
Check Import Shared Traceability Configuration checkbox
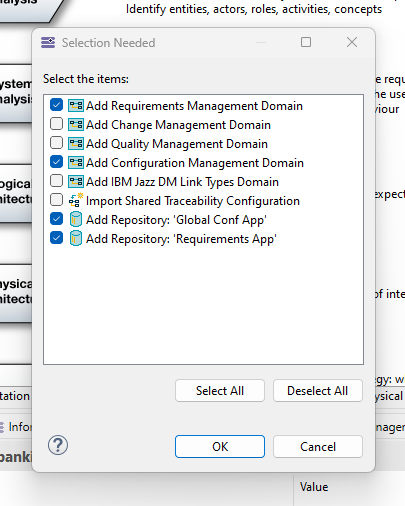[x=56, y=200]
